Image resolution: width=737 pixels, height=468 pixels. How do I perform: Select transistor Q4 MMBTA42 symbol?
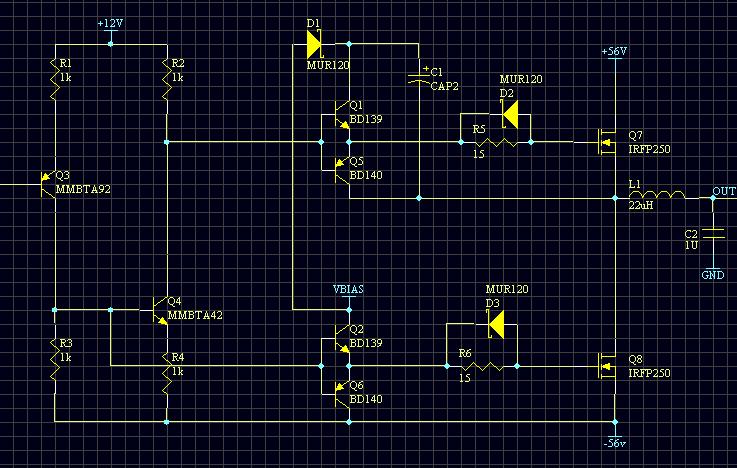160,310
